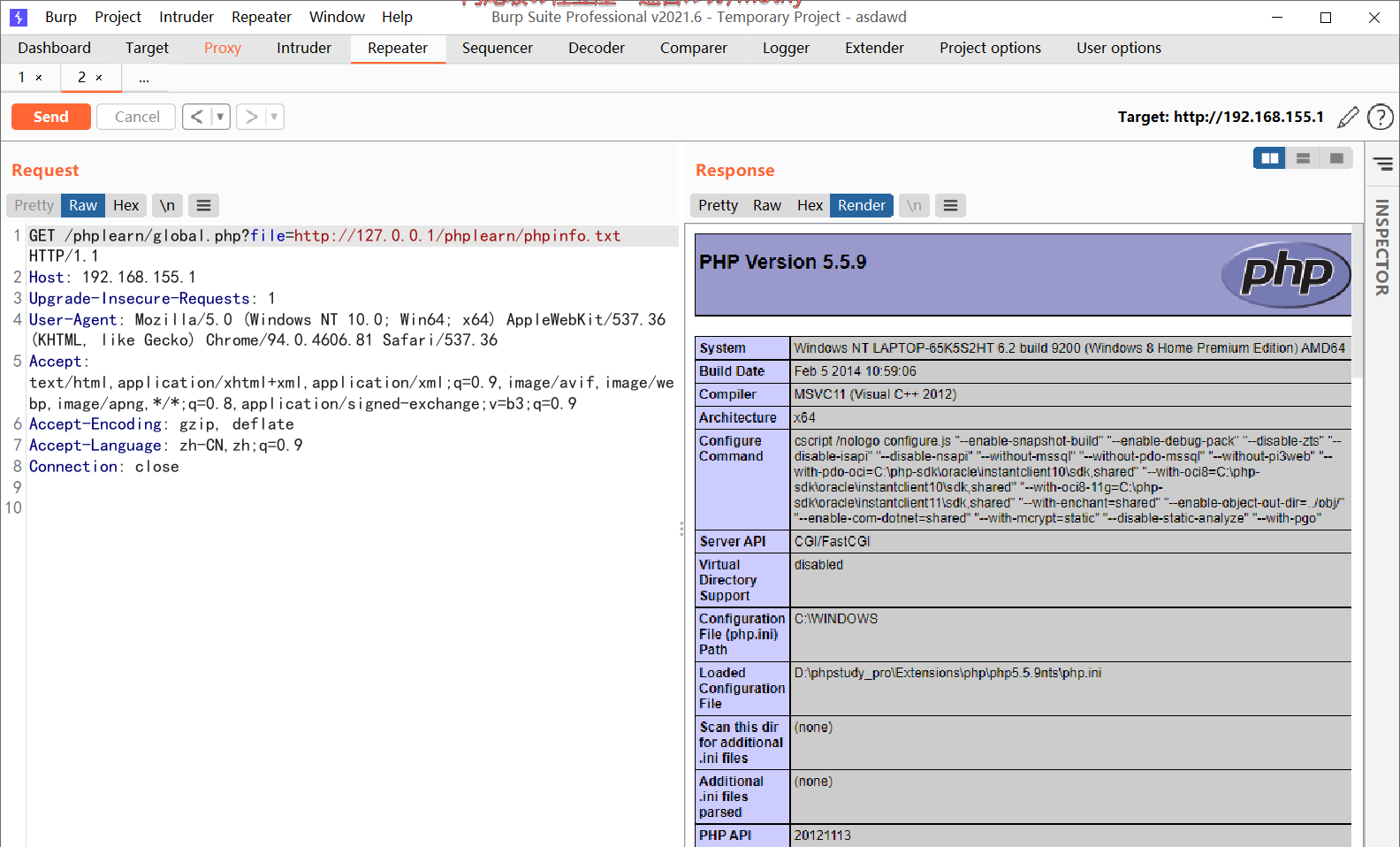Go forward to next request arrow
1400x847 pixels.
click(x=251, y=117)
